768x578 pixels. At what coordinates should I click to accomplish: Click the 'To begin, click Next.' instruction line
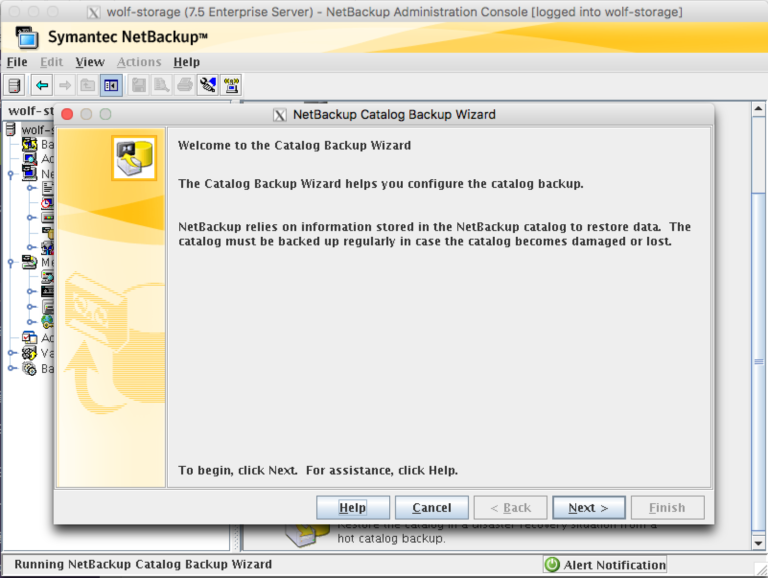tap(238, 470)
